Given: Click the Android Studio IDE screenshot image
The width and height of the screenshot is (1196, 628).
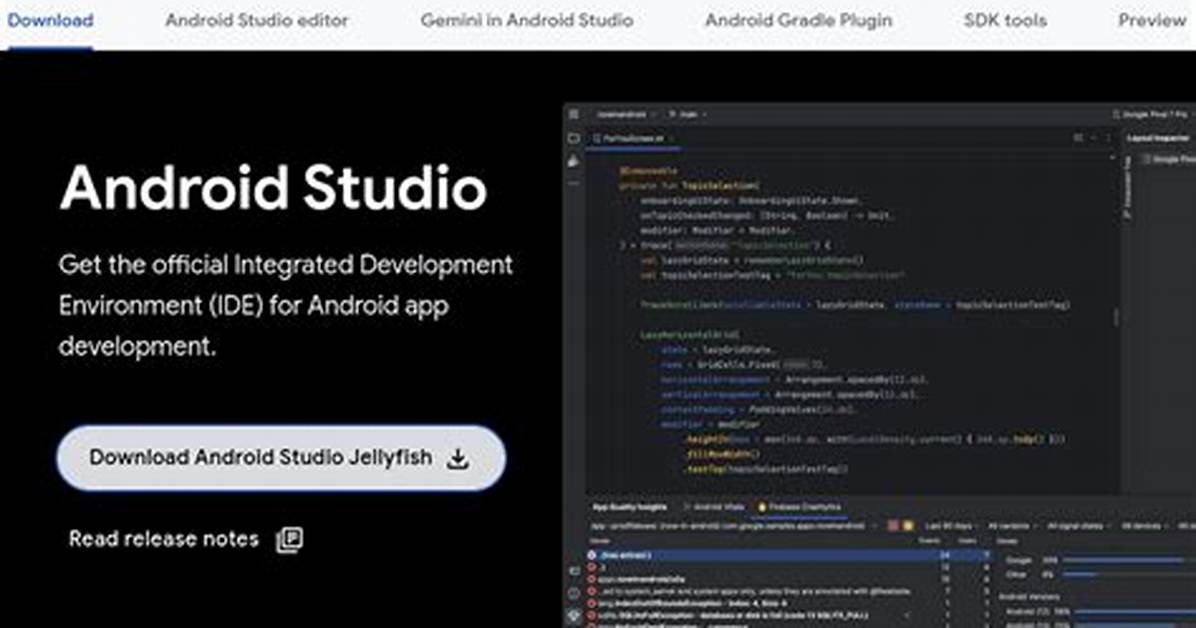Looking at the screenshot, I should (x=879, y=366).
